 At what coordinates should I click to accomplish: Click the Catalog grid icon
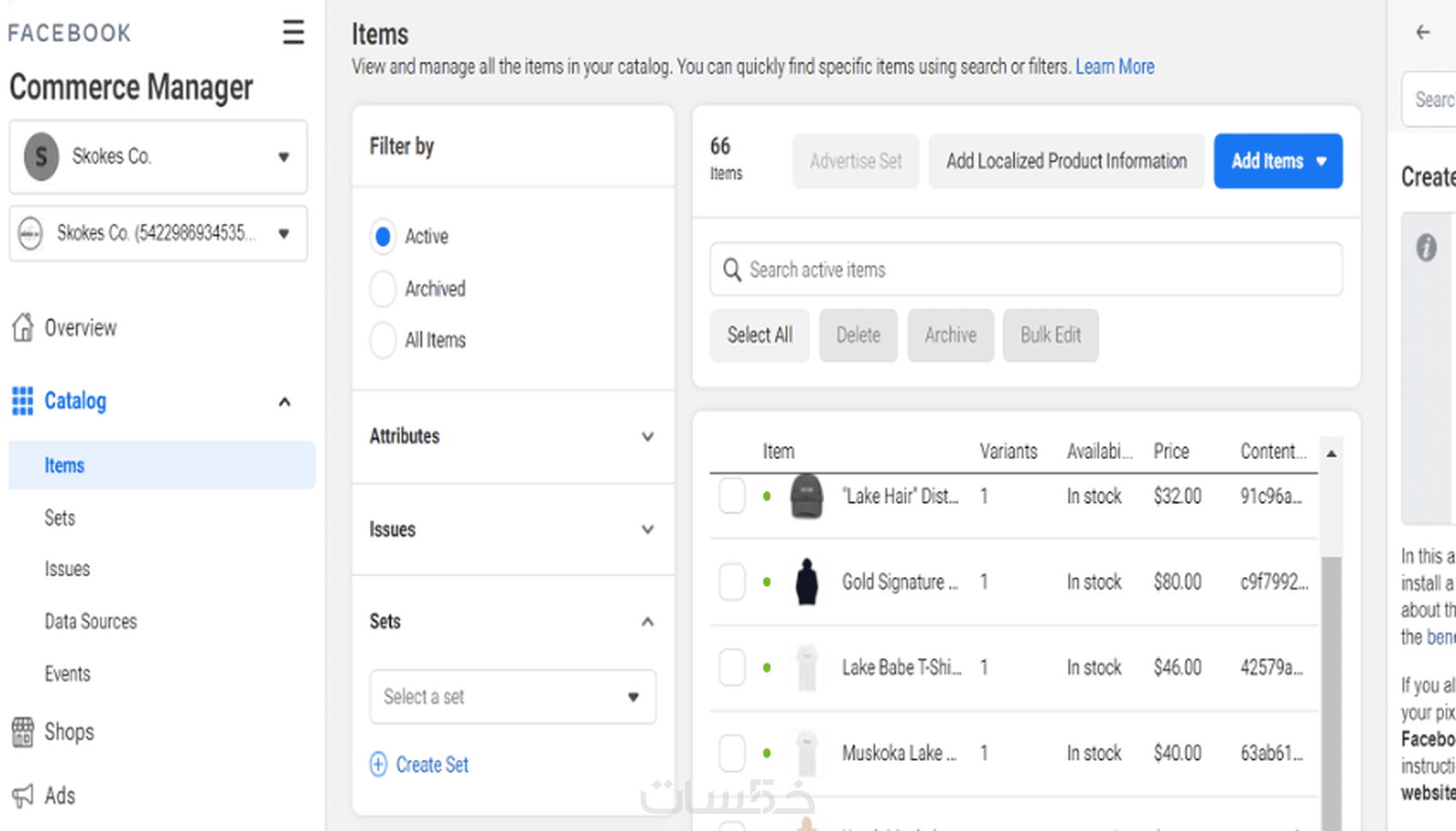coord(22,401)
